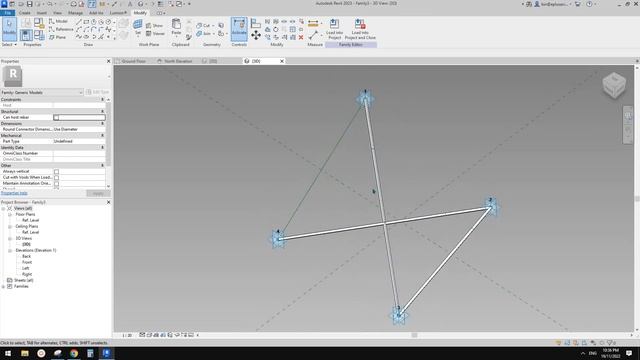Click the Plane point-element tool

tap(58, 37)
